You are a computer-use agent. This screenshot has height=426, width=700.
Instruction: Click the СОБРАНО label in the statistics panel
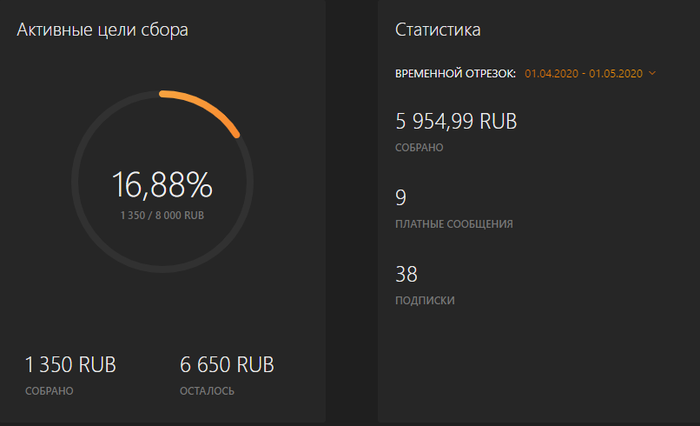[x=420, y=148]
